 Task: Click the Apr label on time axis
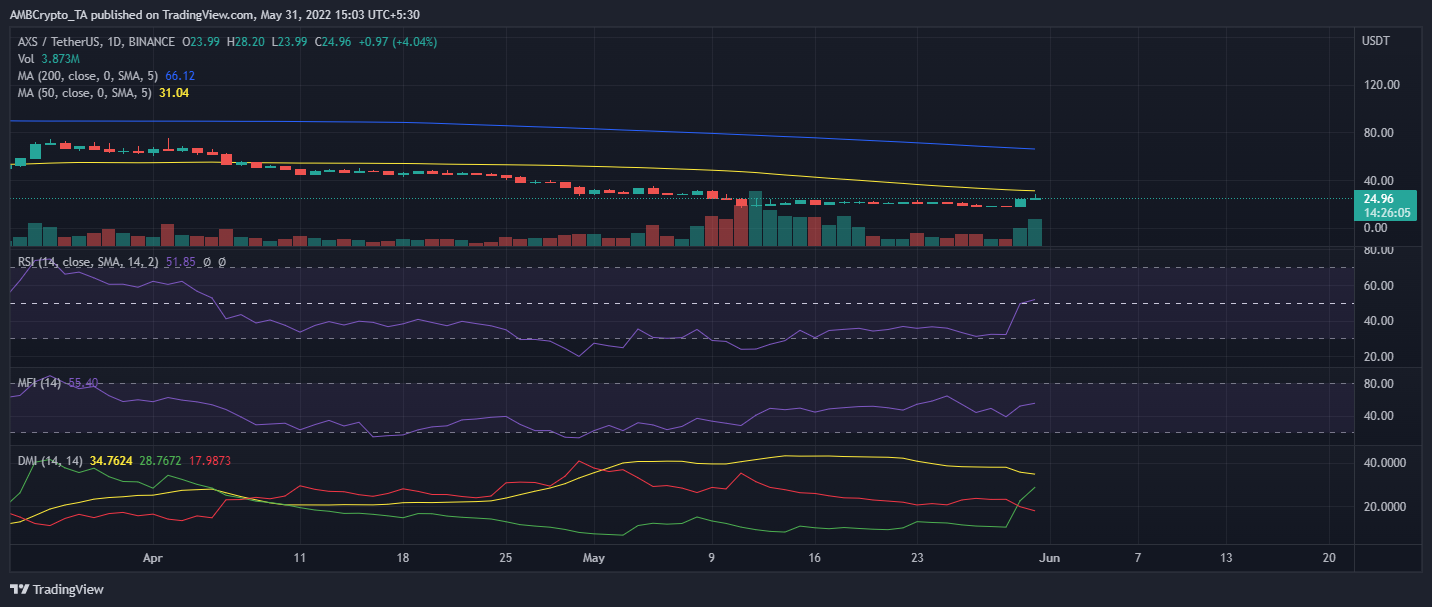tap(152, 557)
